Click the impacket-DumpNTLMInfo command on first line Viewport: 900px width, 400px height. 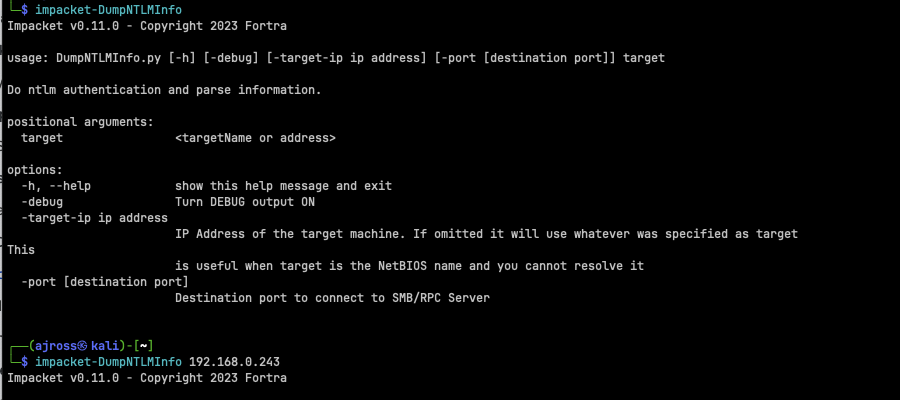click(x=109, y=10)
